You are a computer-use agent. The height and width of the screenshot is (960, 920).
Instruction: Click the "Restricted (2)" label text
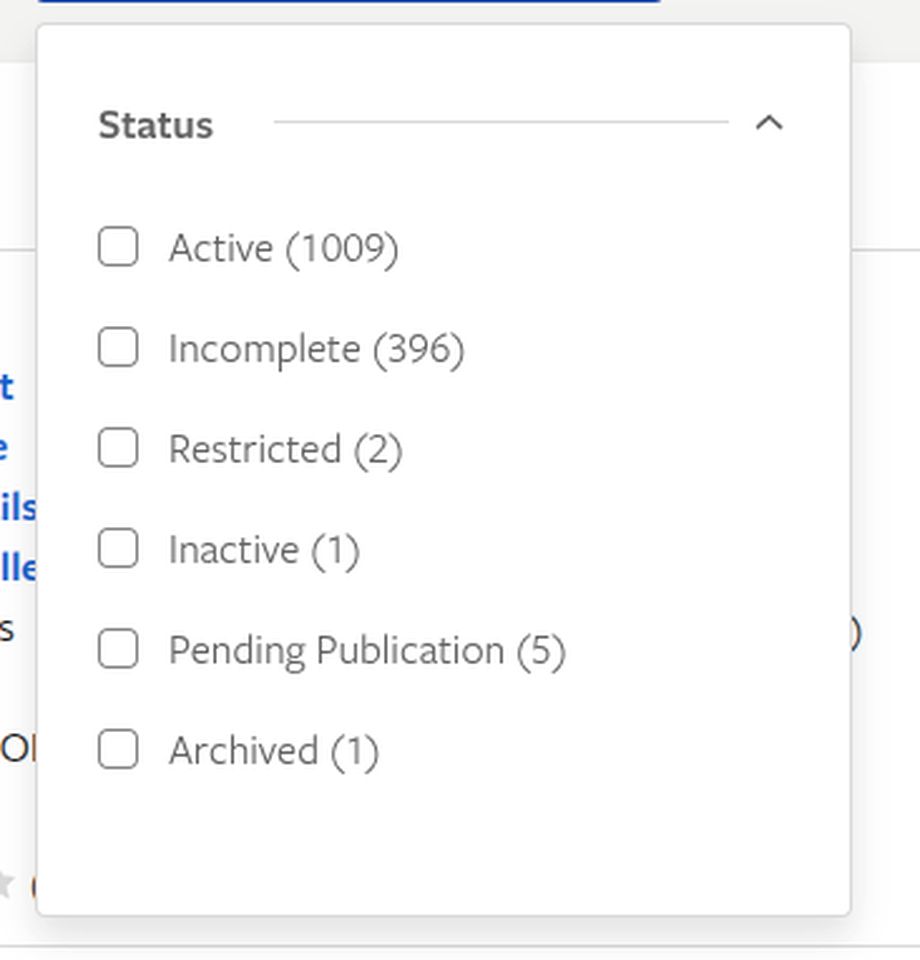tap(285, 449)
